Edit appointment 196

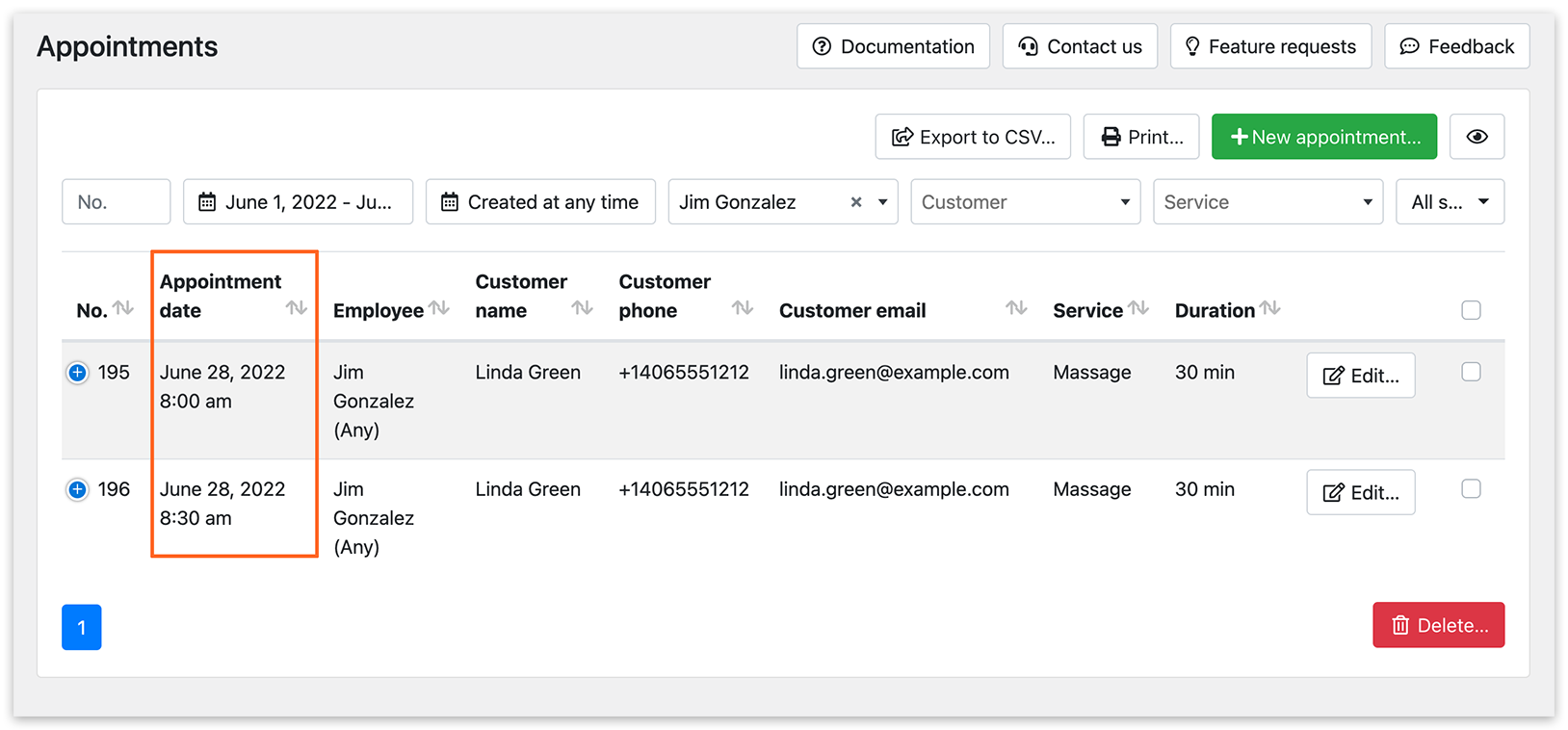tap(1360, 493)
